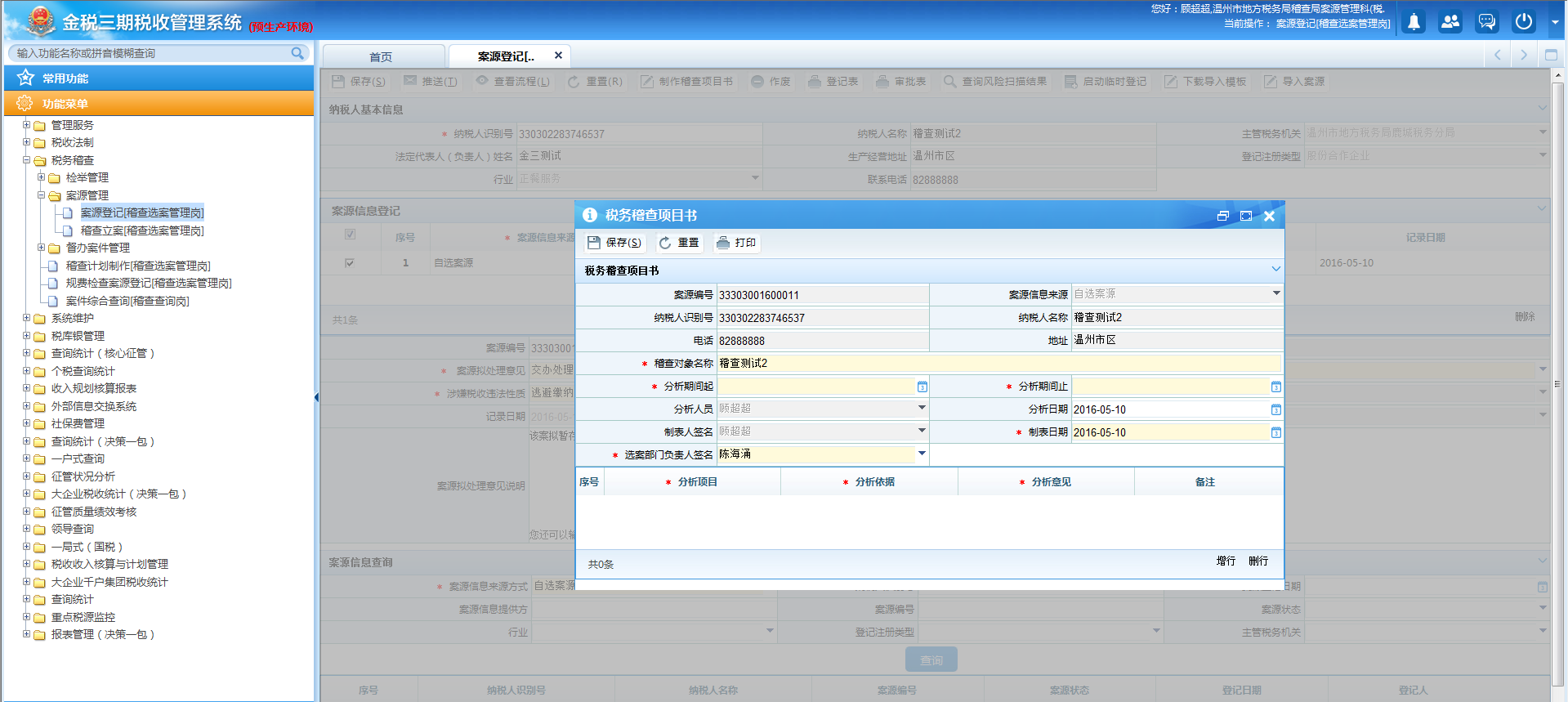Open 案件综合查询[稽查查询岗] tree item
1568x702 pixels.
coord(127,301)
